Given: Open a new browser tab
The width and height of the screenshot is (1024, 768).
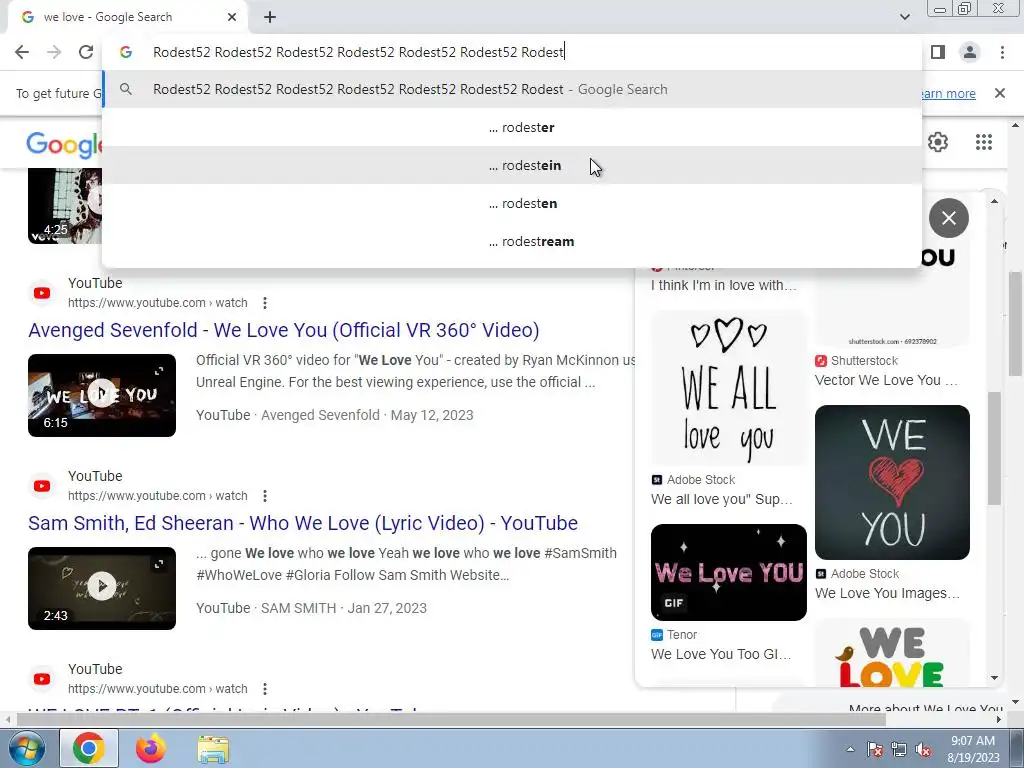Looking at the screenshot, I should click(270, 17).
